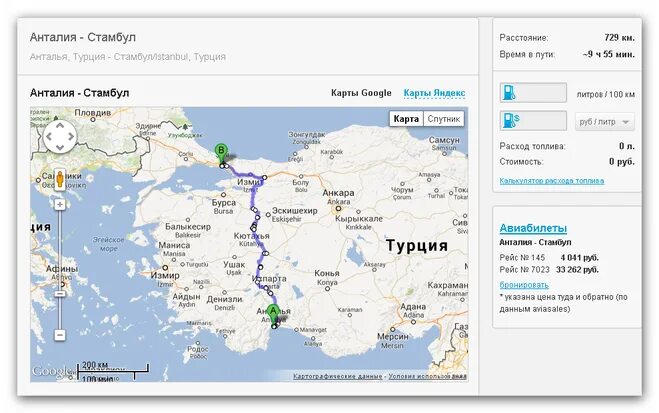Click the map zoom slider handle
Screen dimensions: 659x413
pos(60,293)
